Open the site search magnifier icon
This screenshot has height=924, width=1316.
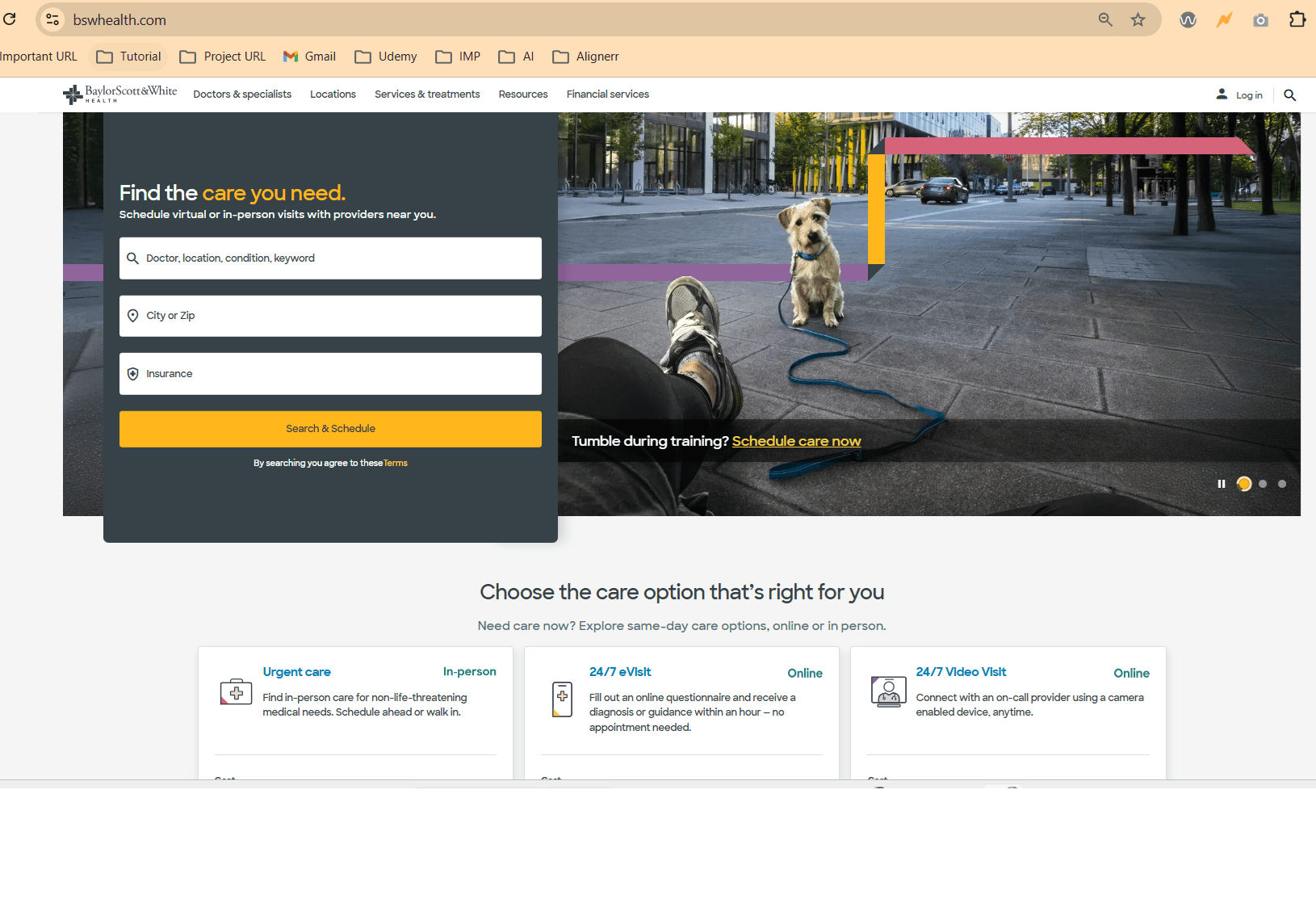pyautogui.click(x=1289, y=94)
